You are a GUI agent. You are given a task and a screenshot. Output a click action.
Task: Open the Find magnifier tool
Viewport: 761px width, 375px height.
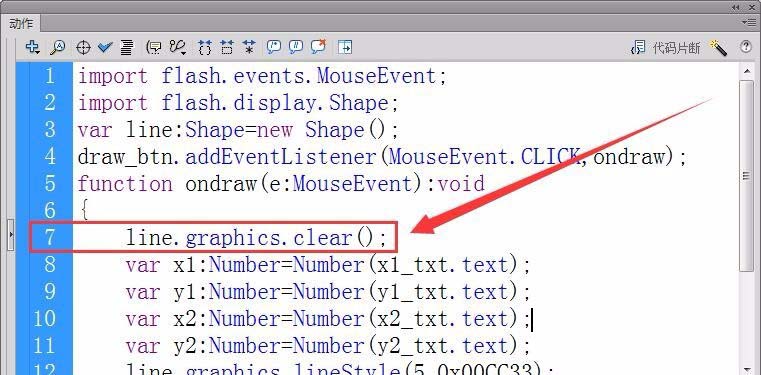click(58, 47)
